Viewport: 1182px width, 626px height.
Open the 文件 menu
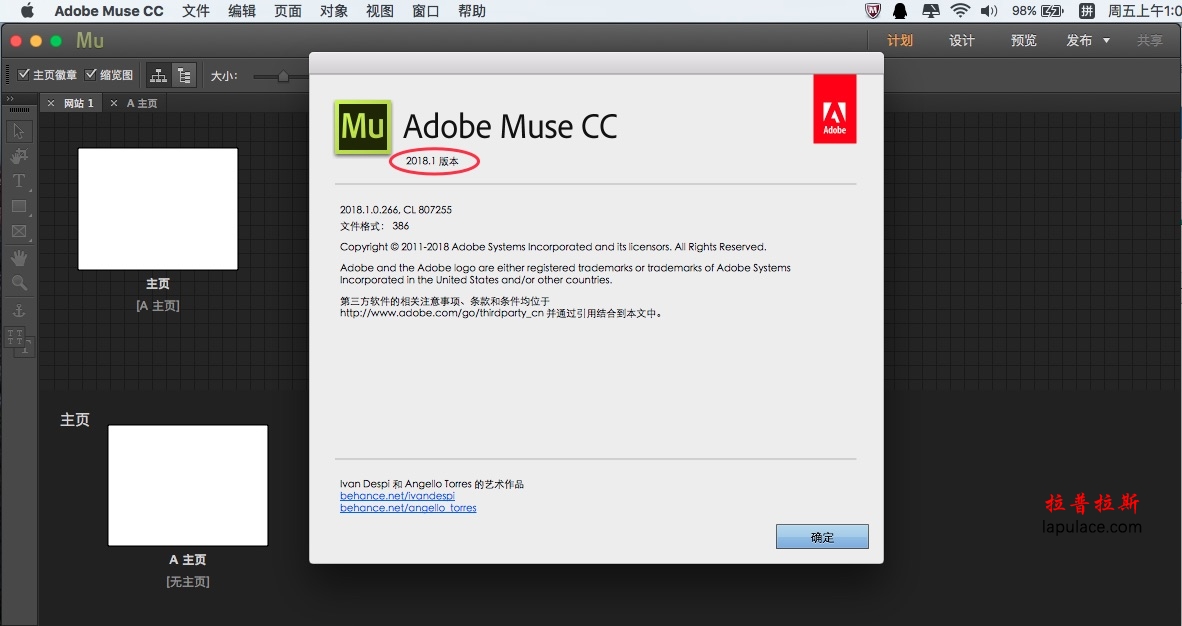click(x=196, y=11)
